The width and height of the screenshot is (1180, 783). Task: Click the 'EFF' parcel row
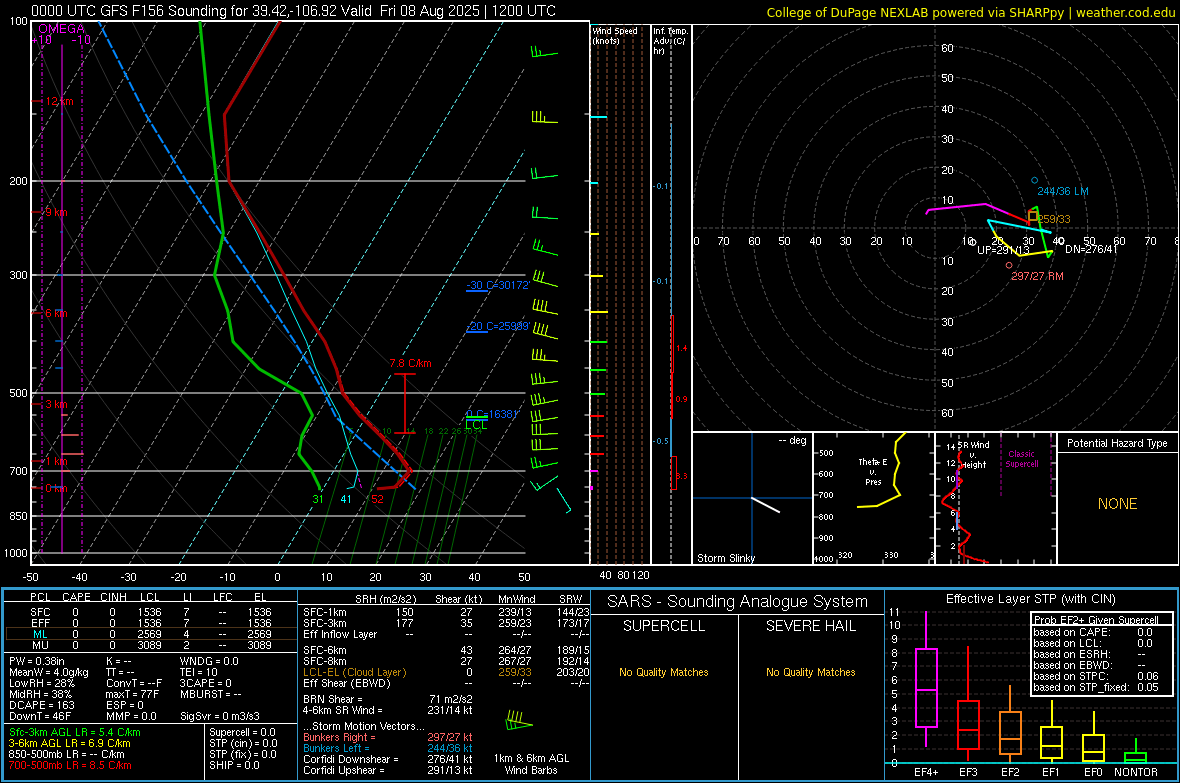pos(151,623)
